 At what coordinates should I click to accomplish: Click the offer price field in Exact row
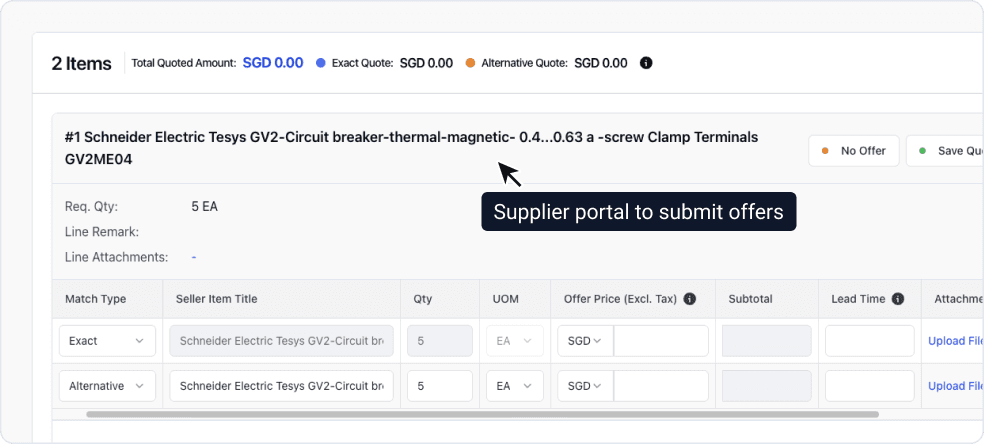(661, 341)
